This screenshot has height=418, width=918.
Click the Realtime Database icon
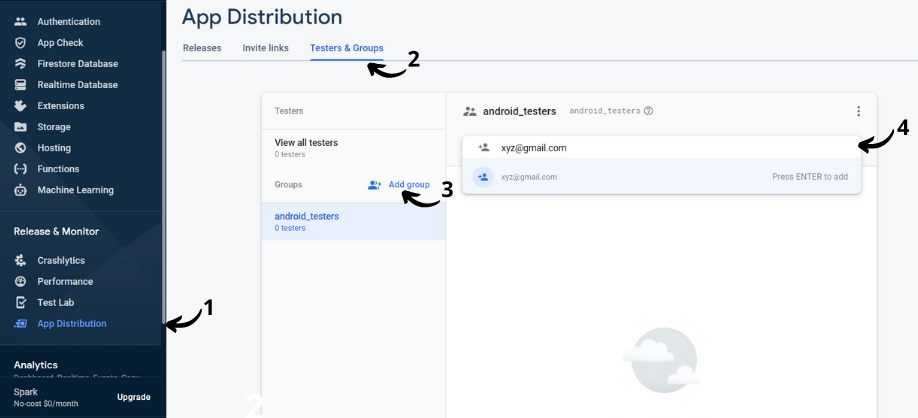[20, 85]
